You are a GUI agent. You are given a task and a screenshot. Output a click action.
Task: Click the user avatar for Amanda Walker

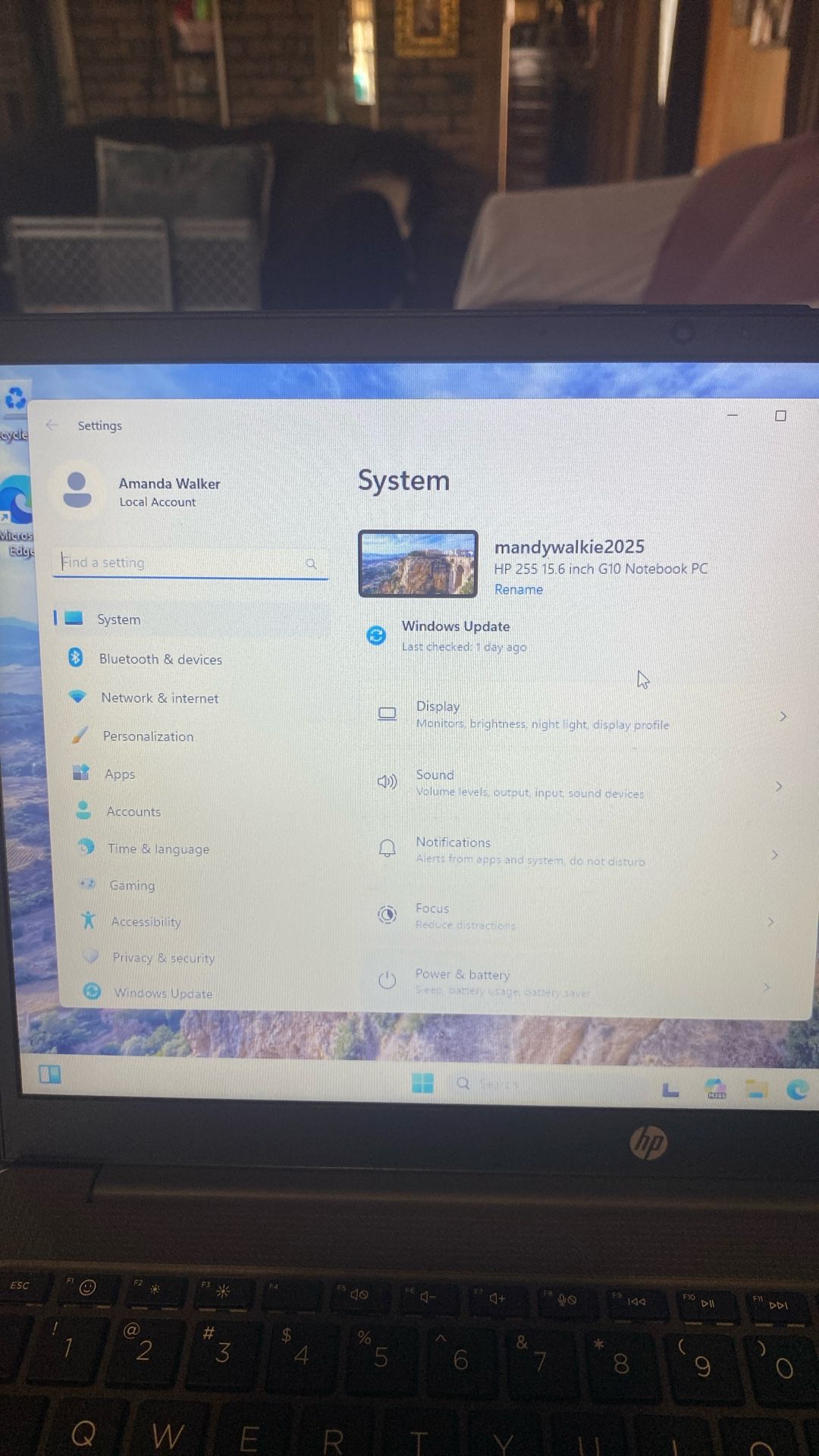77,490
